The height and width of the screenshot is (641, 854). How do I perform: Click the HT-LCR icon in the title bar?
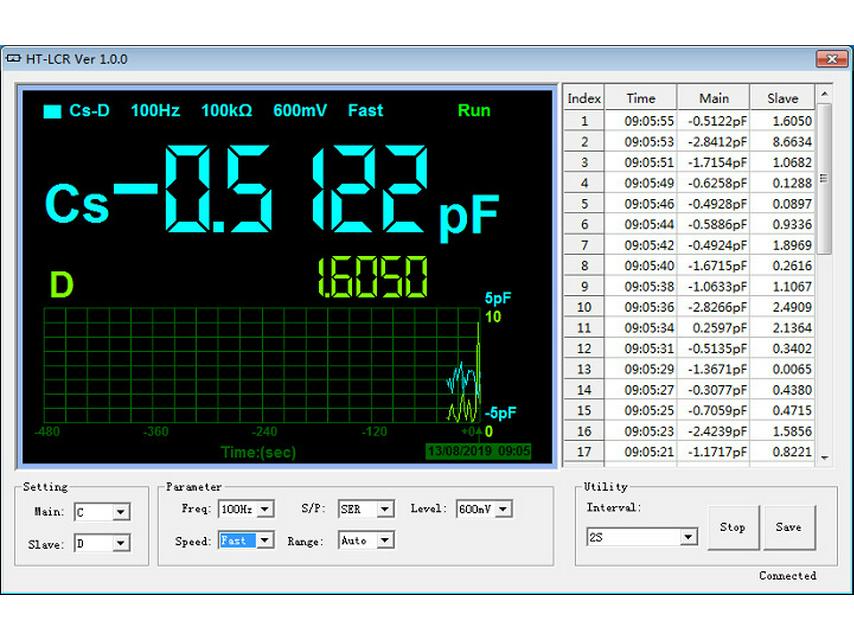[x=12, y=59]
